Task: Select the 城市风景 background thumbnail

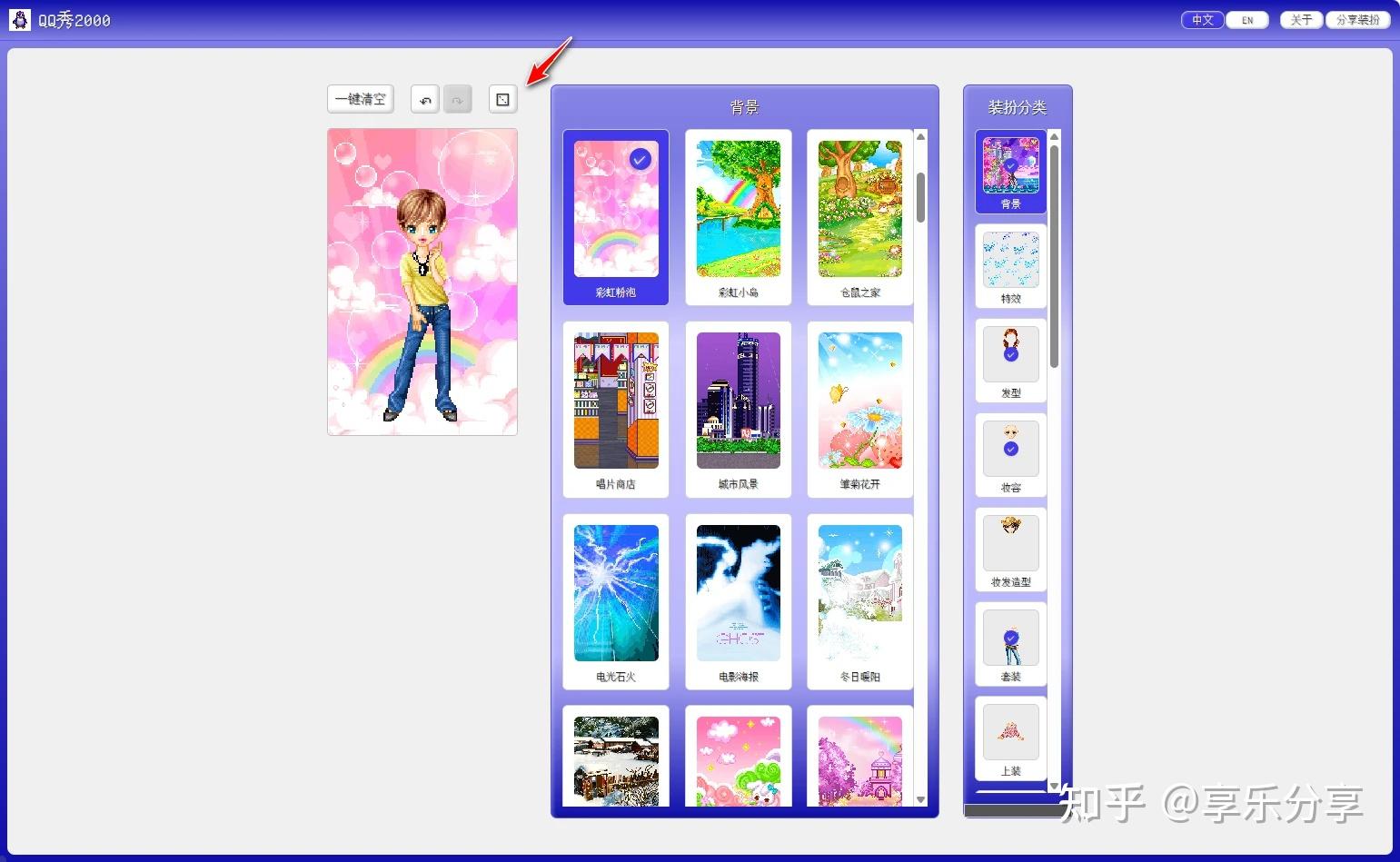Action: pos(739,410)
